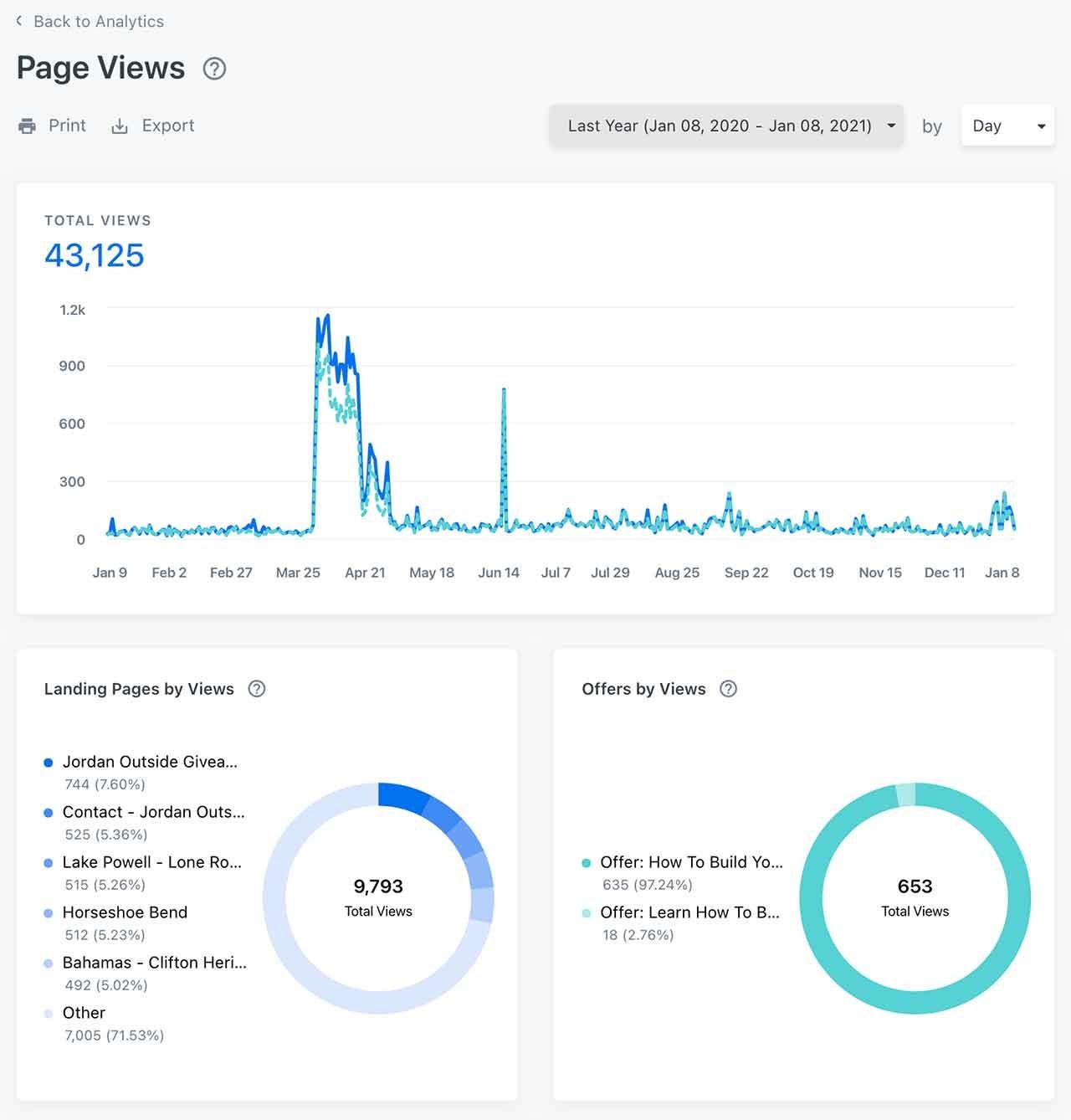
Task: Open Landing Pages by Views help icon
Action: pos(257,689)
